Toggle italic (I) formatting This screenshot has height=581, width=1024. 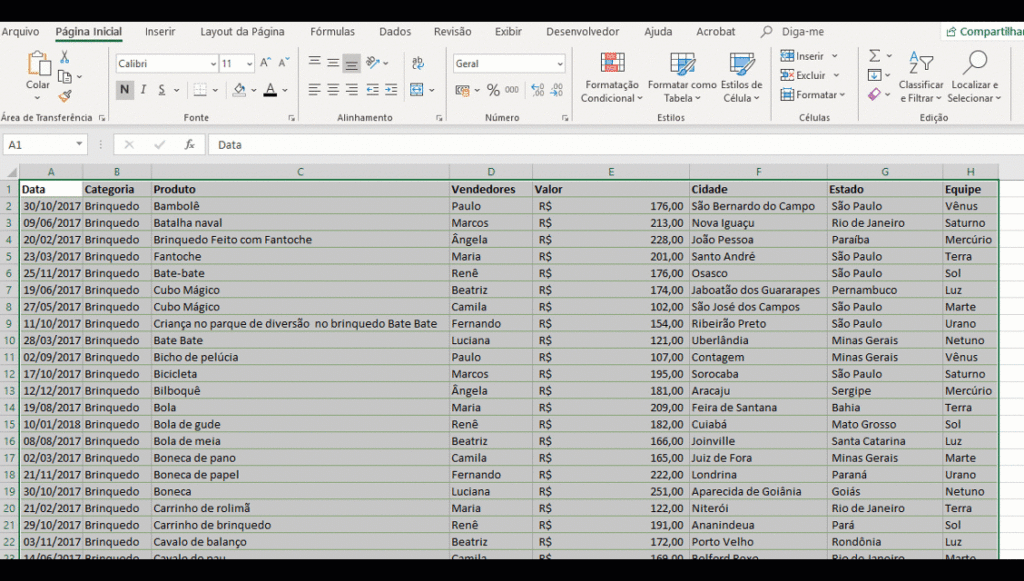coord(143,89)
